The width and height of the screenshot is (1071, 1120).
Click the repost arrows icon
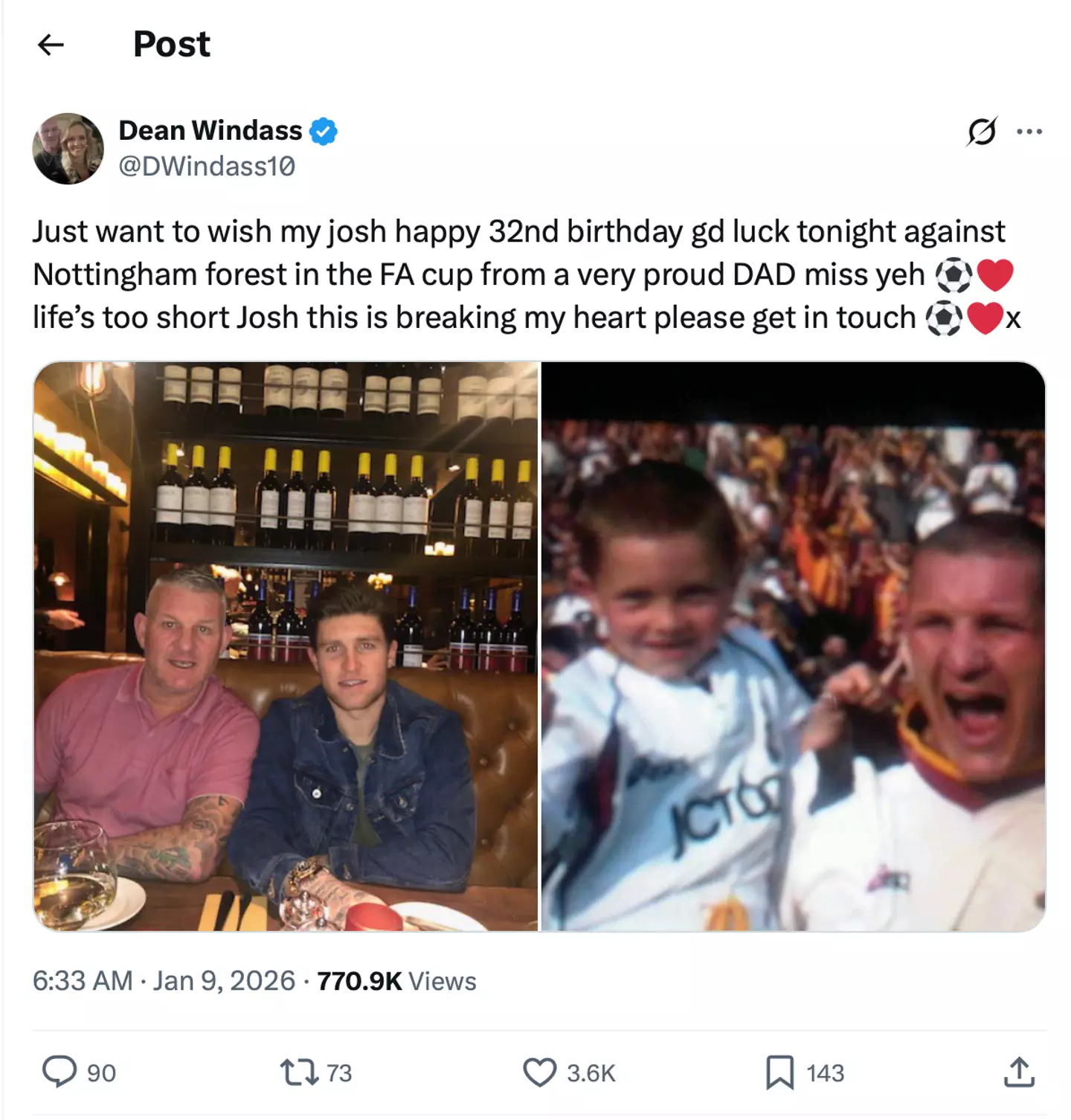(x=299, y=1072)
